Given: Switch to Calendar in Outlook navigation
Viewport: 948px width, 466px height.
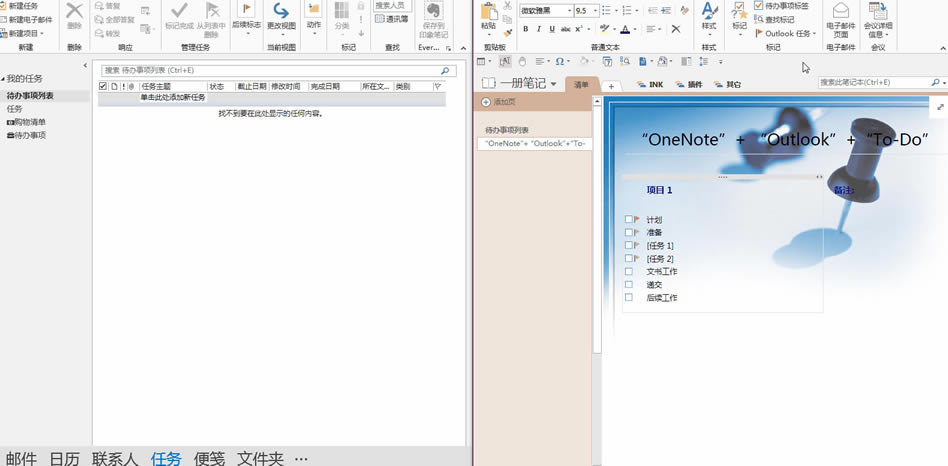Looking at the screenshot, I should [65, 459].
